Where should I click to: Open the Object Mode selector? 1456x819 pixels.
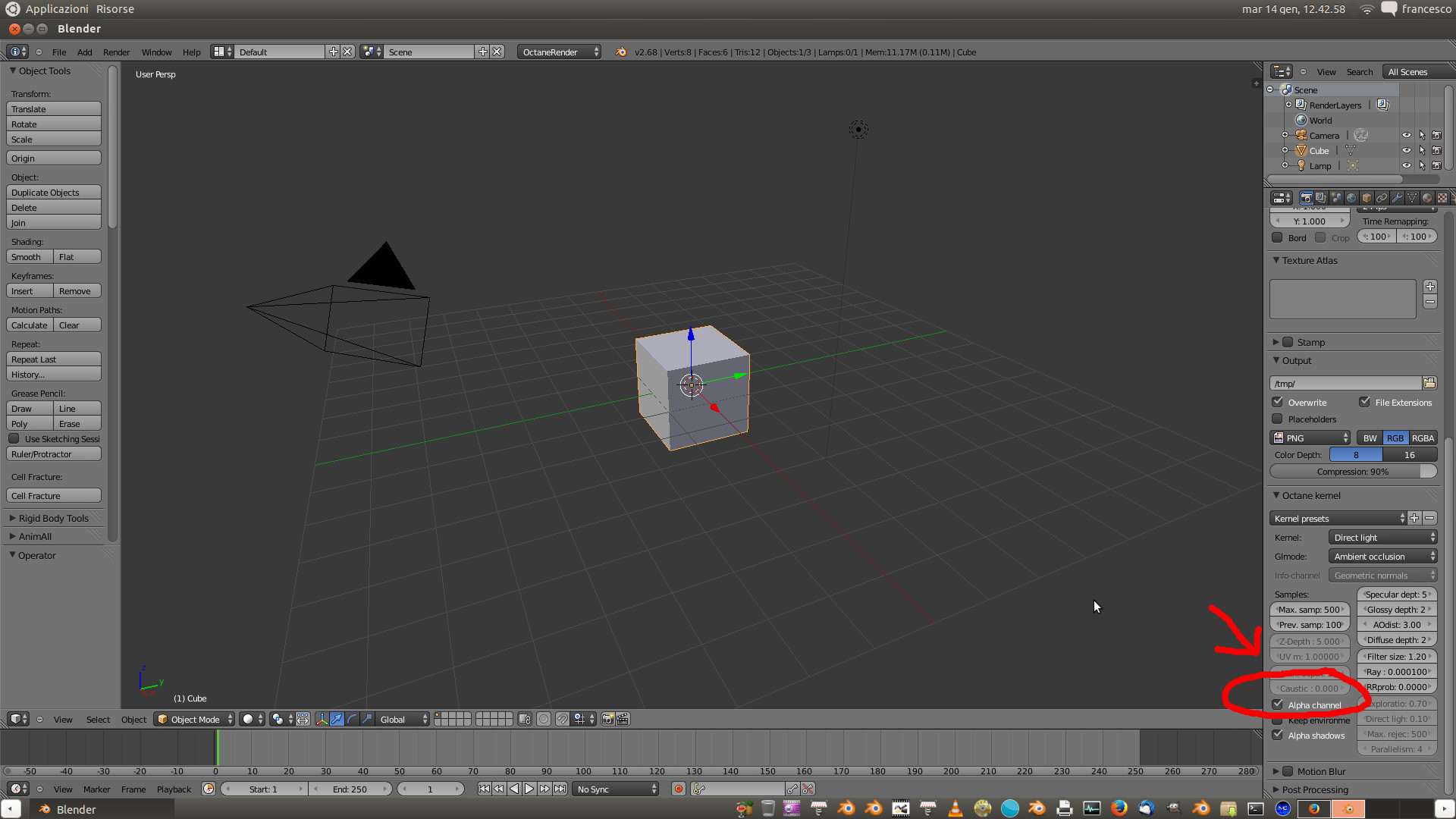point(195,720)
